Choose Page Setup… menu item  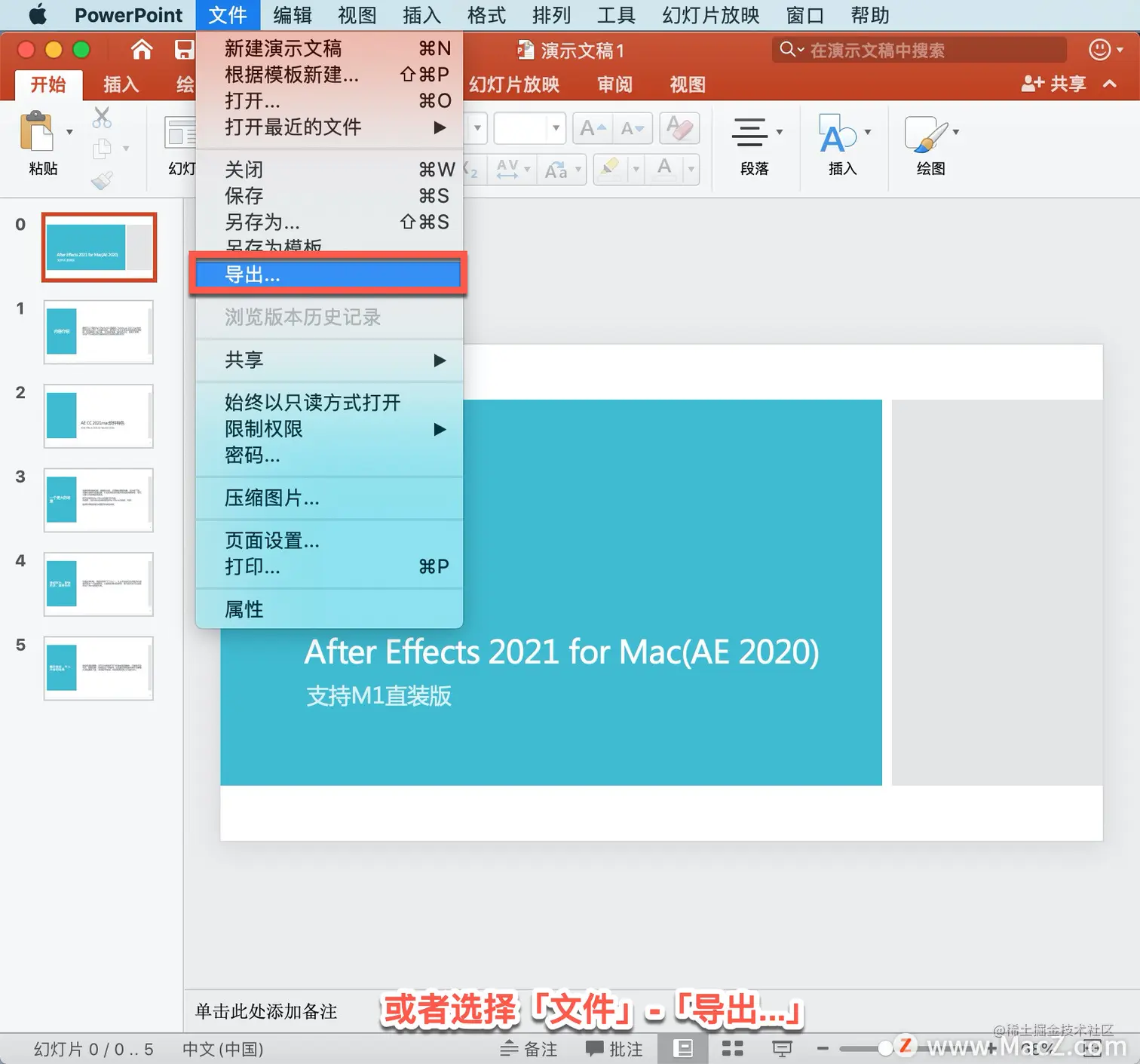(329, 541)
